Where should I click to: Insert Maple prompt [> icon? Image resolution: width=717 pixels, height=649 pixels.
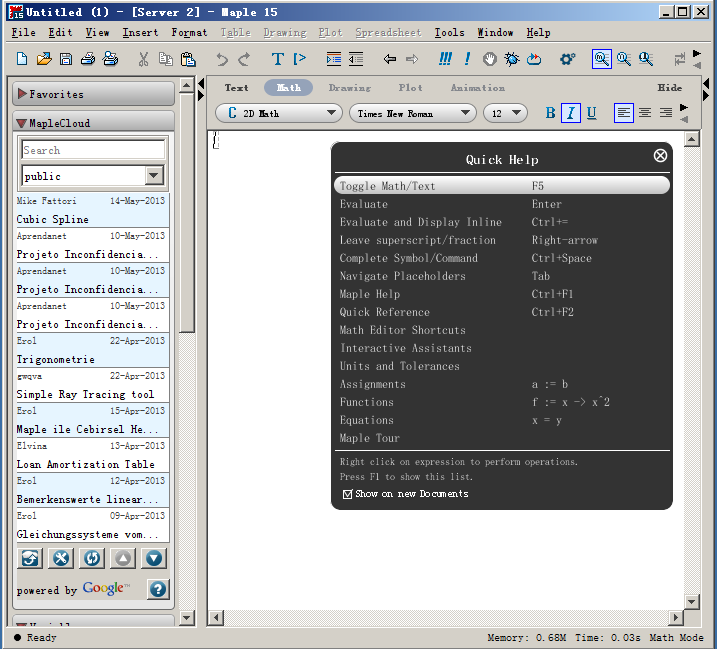(x=300, y=59)
